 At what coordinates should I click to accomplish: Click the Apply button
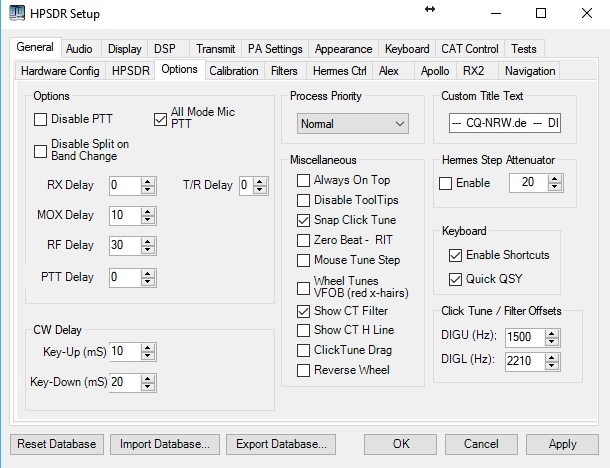[x=562, y=444]
